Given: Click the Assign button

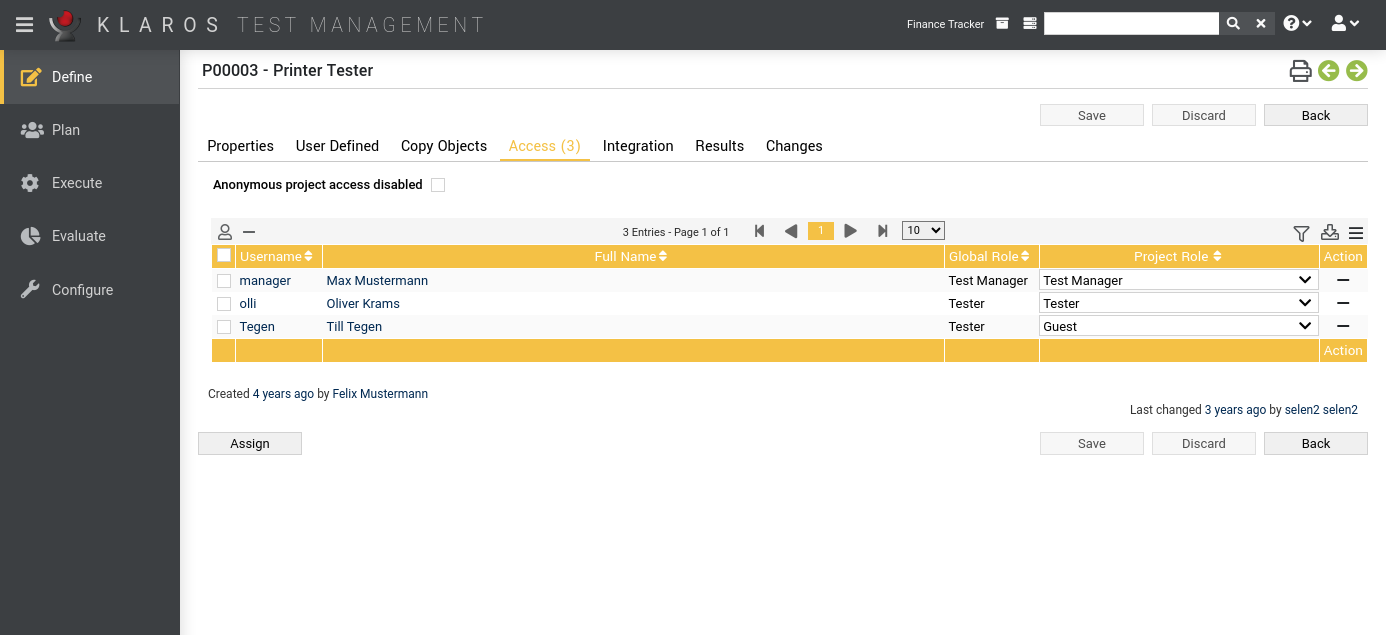Looking at the screenshot, I should tap(250, 444).
